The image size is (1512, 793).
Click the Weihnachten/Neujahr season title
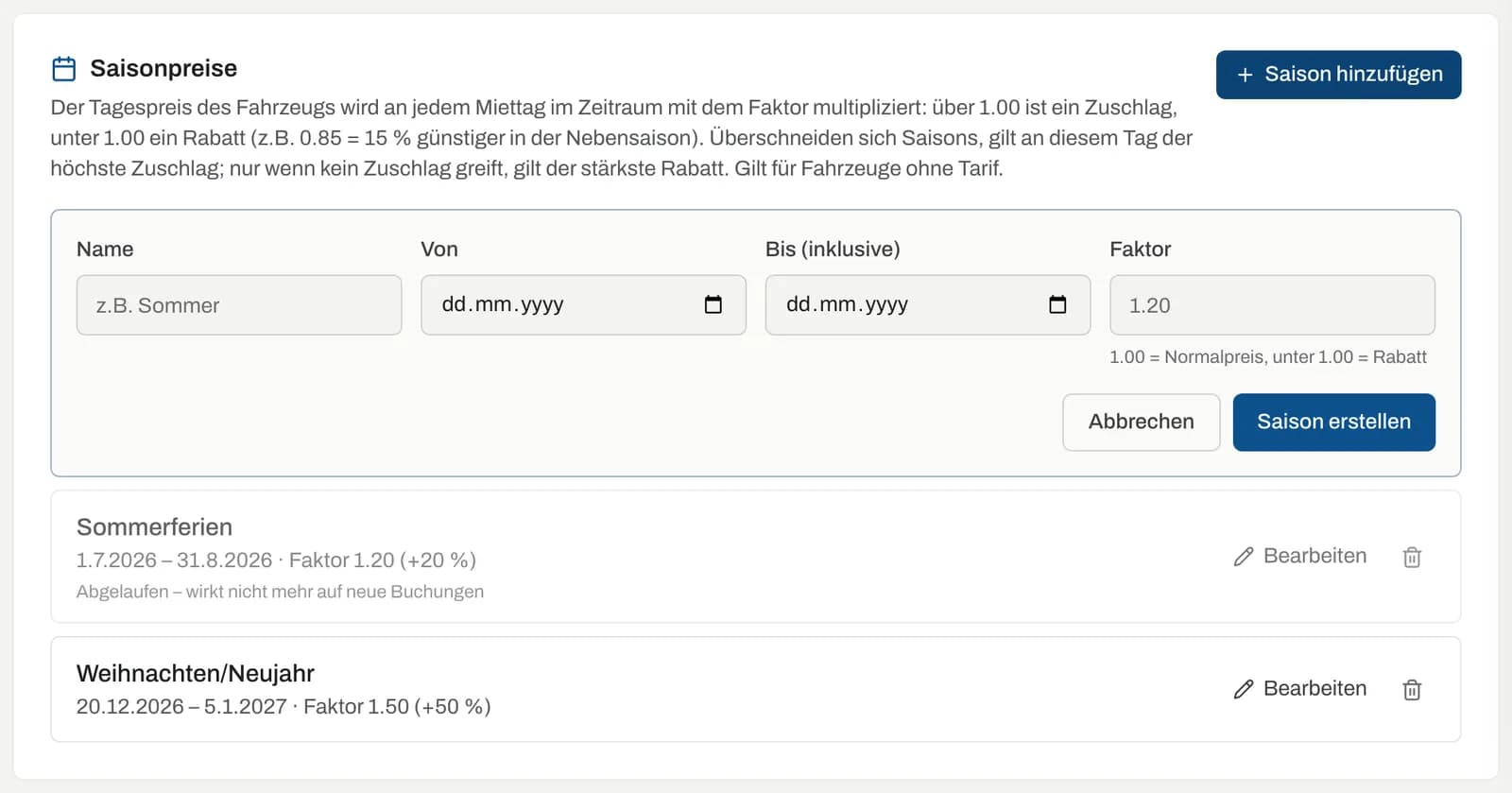[196, 673]
